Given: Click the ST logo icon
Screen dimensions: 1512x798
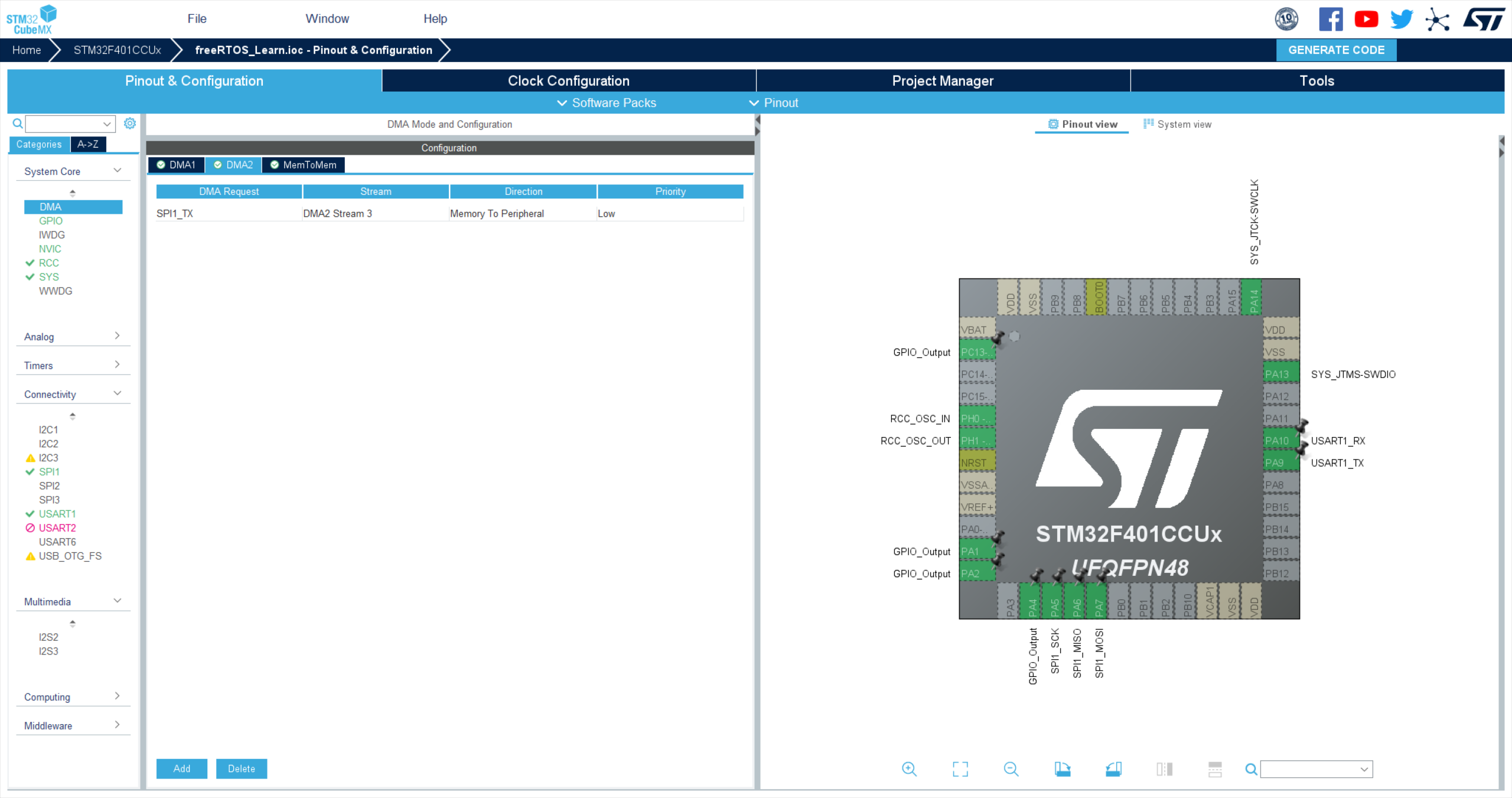Looking at the screenshot, I should (1484, 19).
